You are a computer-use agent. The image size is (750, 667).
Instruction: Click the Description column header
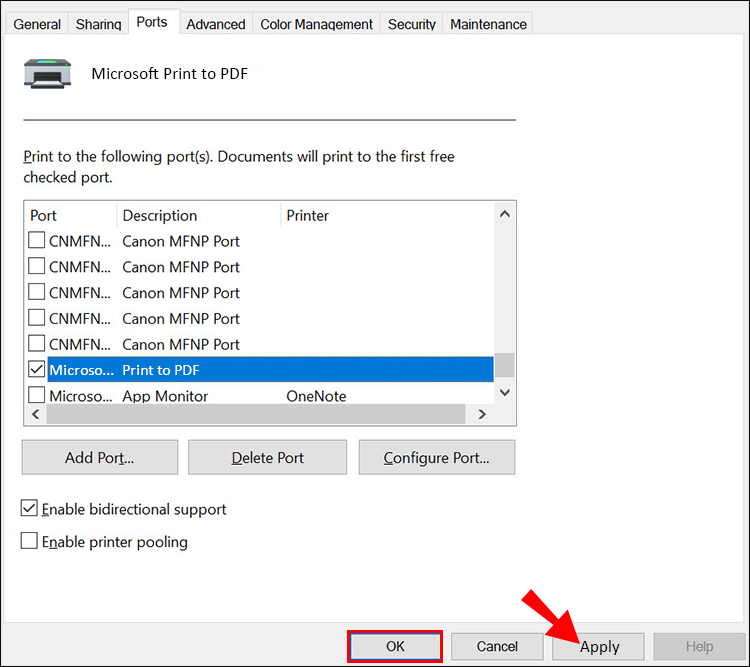coord(199,215)
